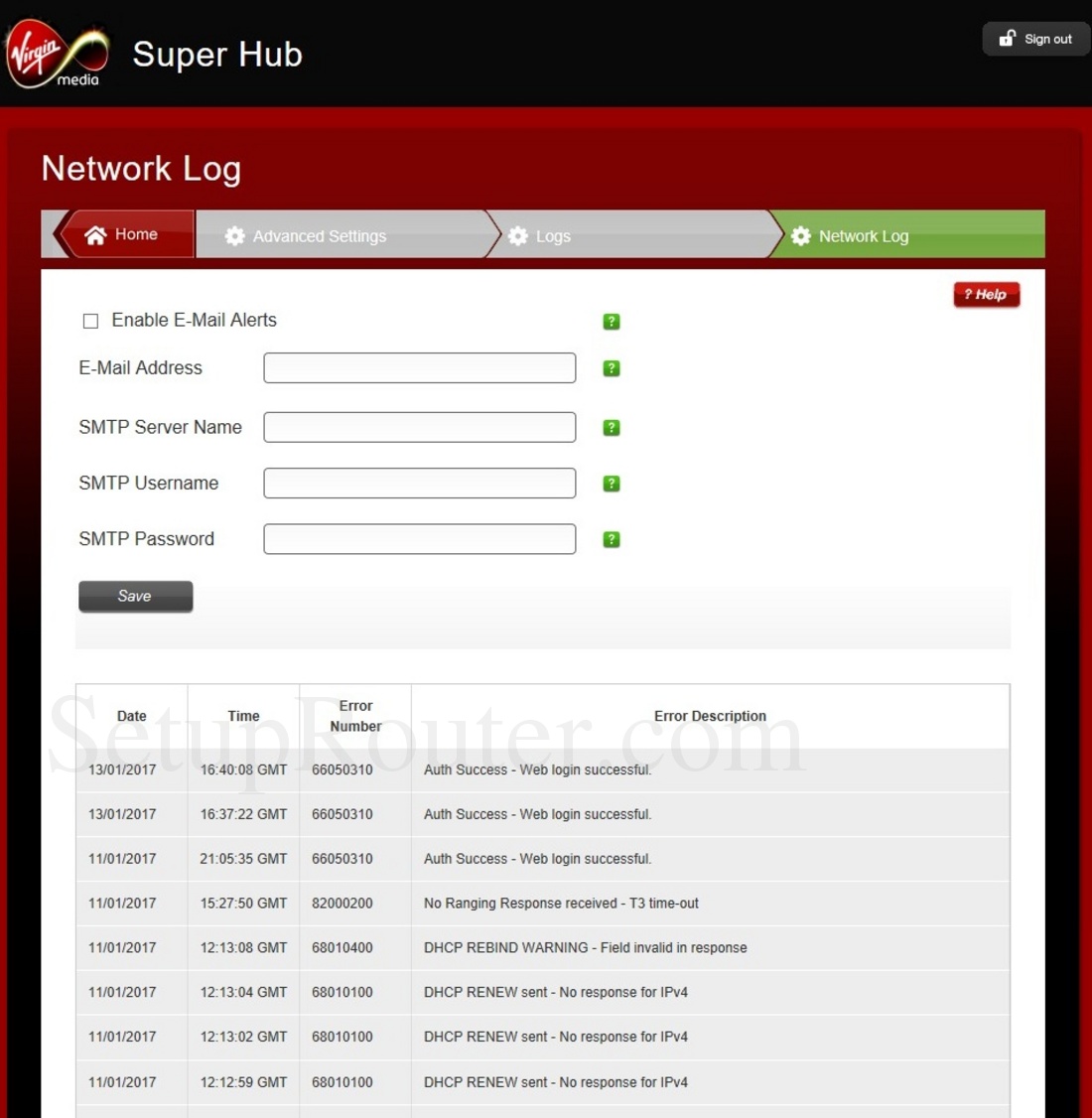1092x1118 pixels.
Task: Click the help icon beside SMTP Username
Action: pos(612,484)
